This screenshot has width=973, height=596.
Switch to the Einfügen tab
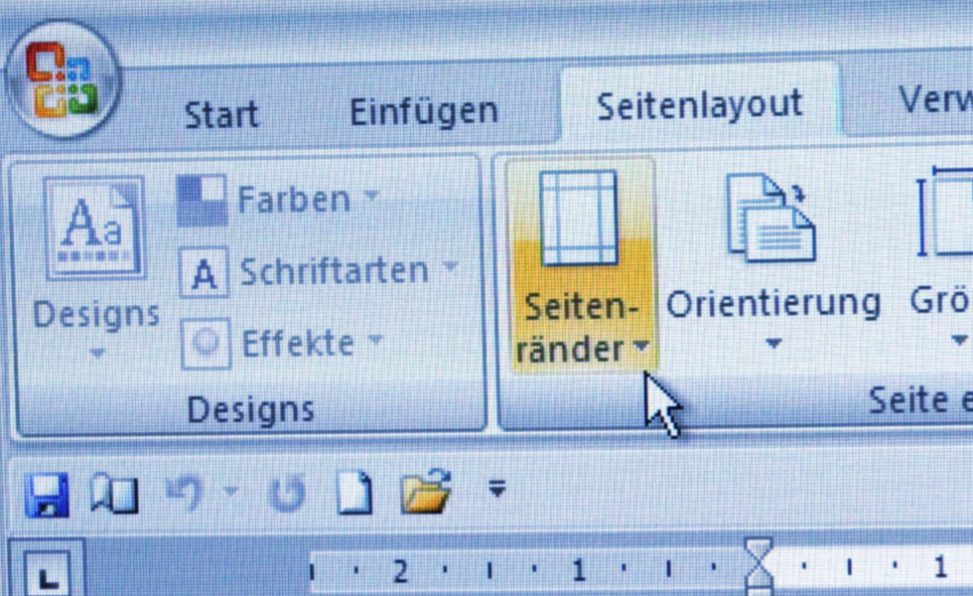point(424,112)
